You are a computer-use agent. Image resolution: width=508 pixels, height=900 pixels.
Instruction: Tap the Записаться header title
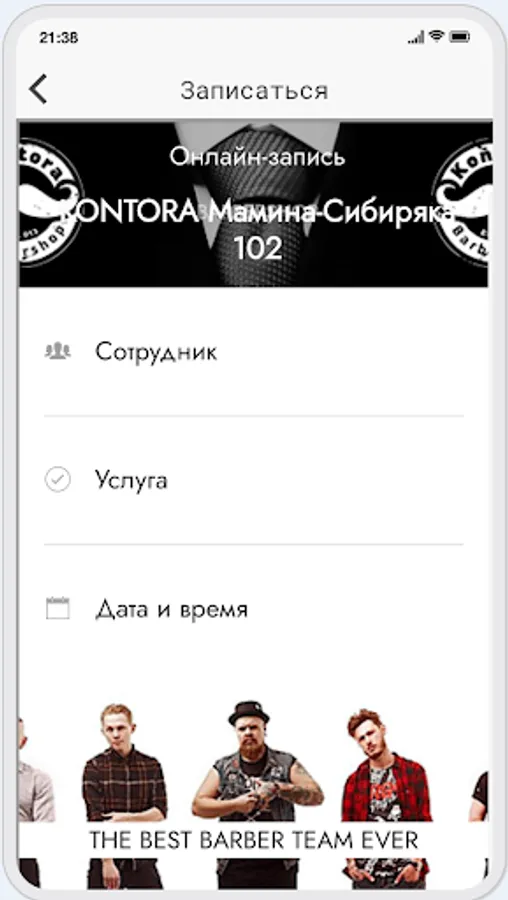tap(254, 90)
